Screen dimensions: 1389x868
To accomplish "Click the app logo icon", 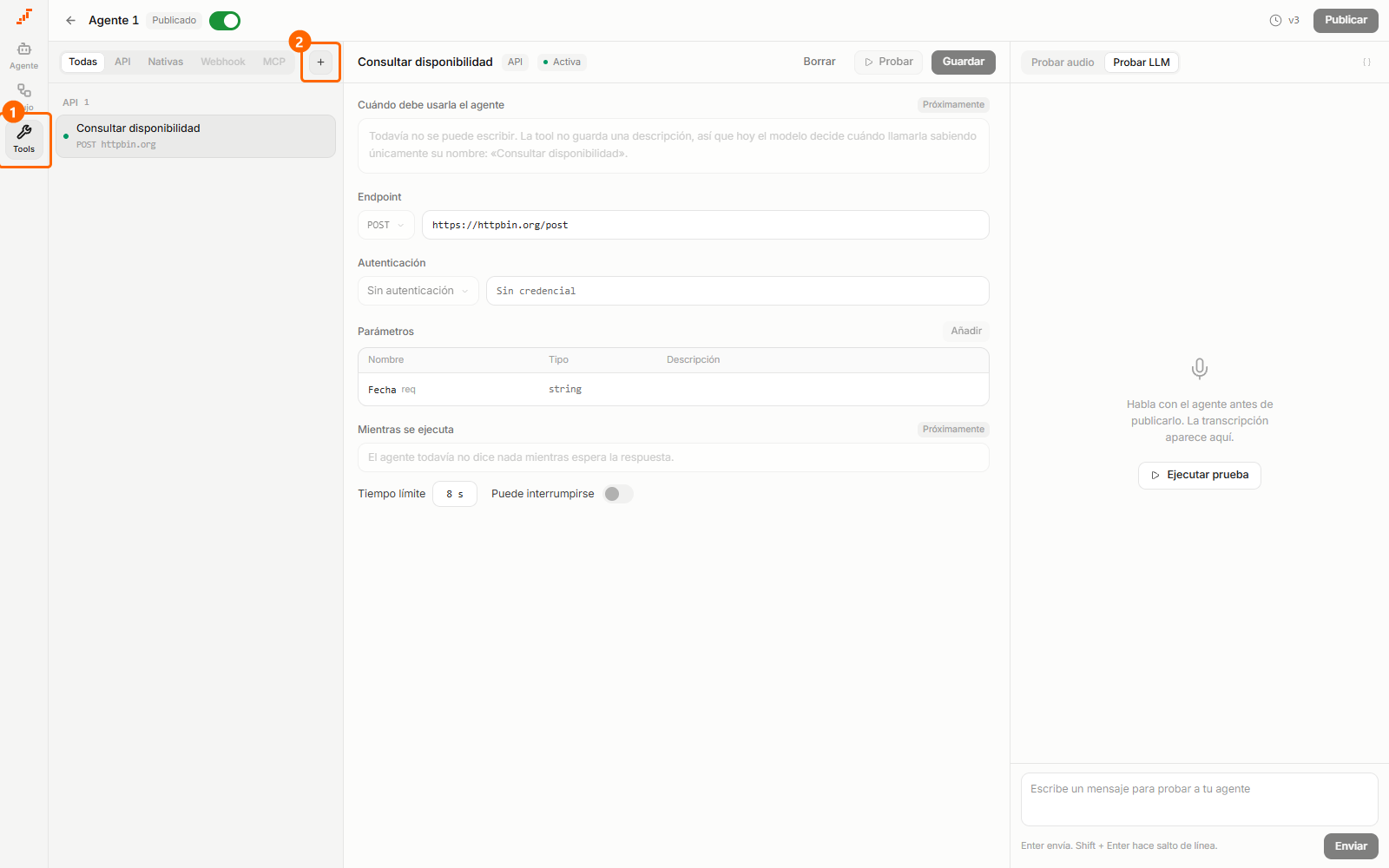I will 24,16.
